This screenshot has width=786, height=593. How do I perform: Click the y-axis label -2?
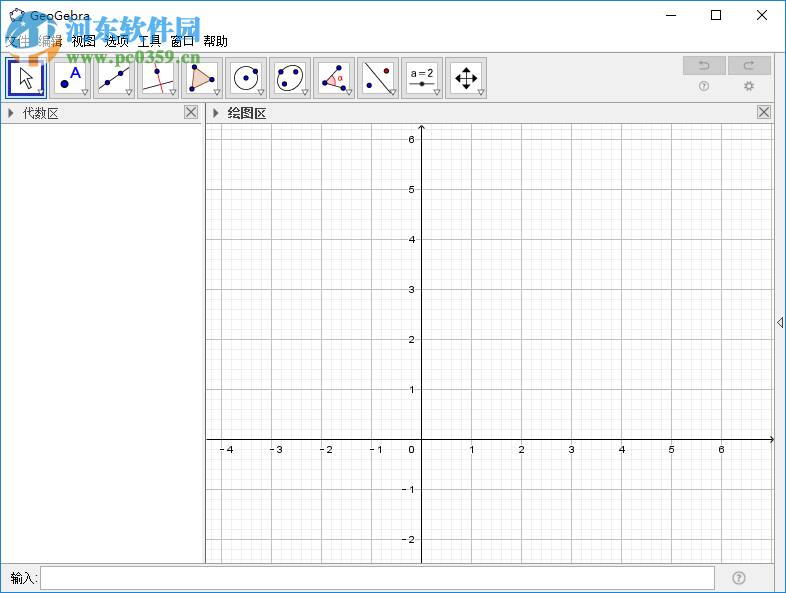coord(409,539)
